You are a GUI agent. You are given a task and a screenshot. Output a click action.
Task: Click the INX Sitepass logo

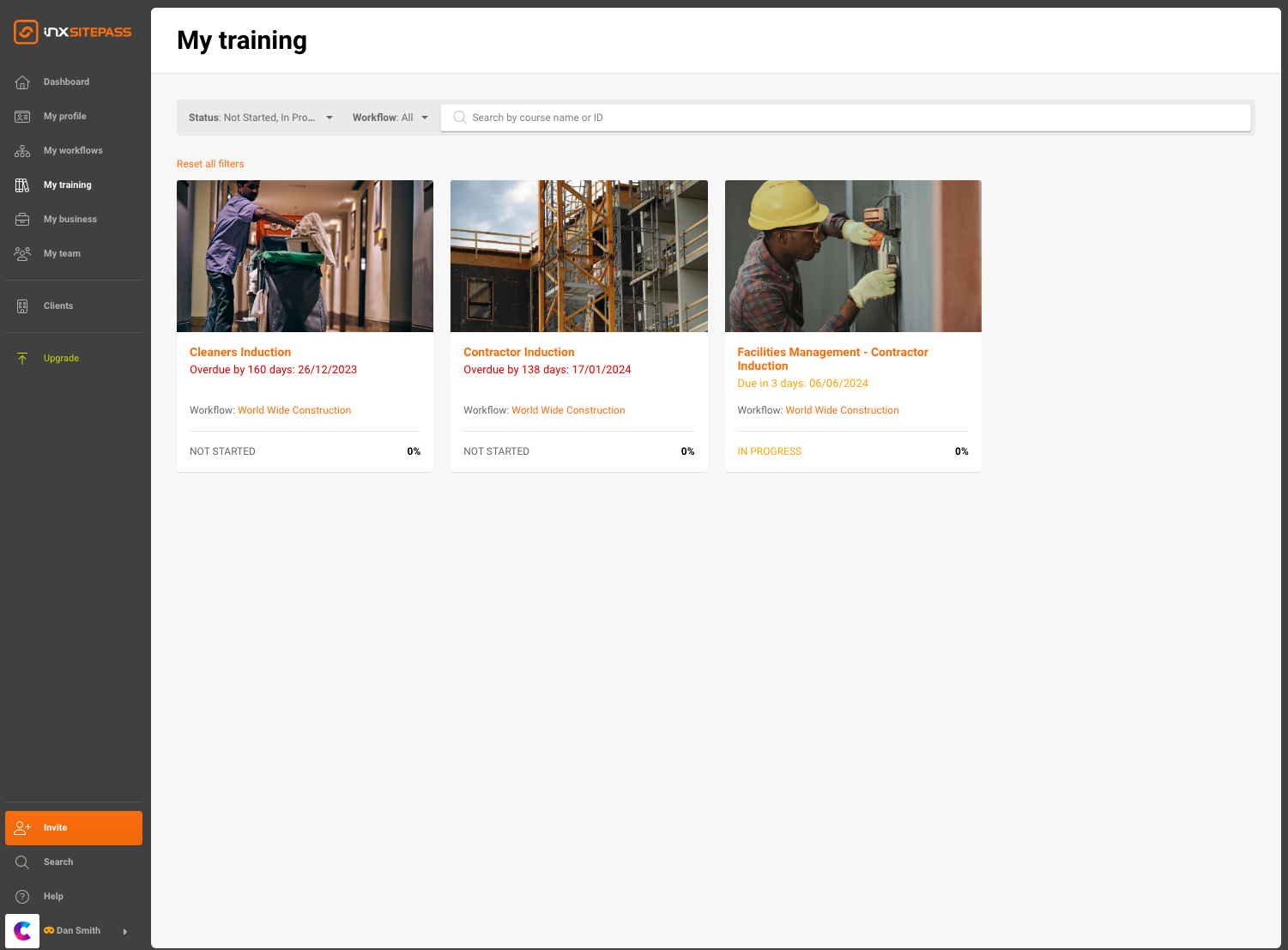73,33
